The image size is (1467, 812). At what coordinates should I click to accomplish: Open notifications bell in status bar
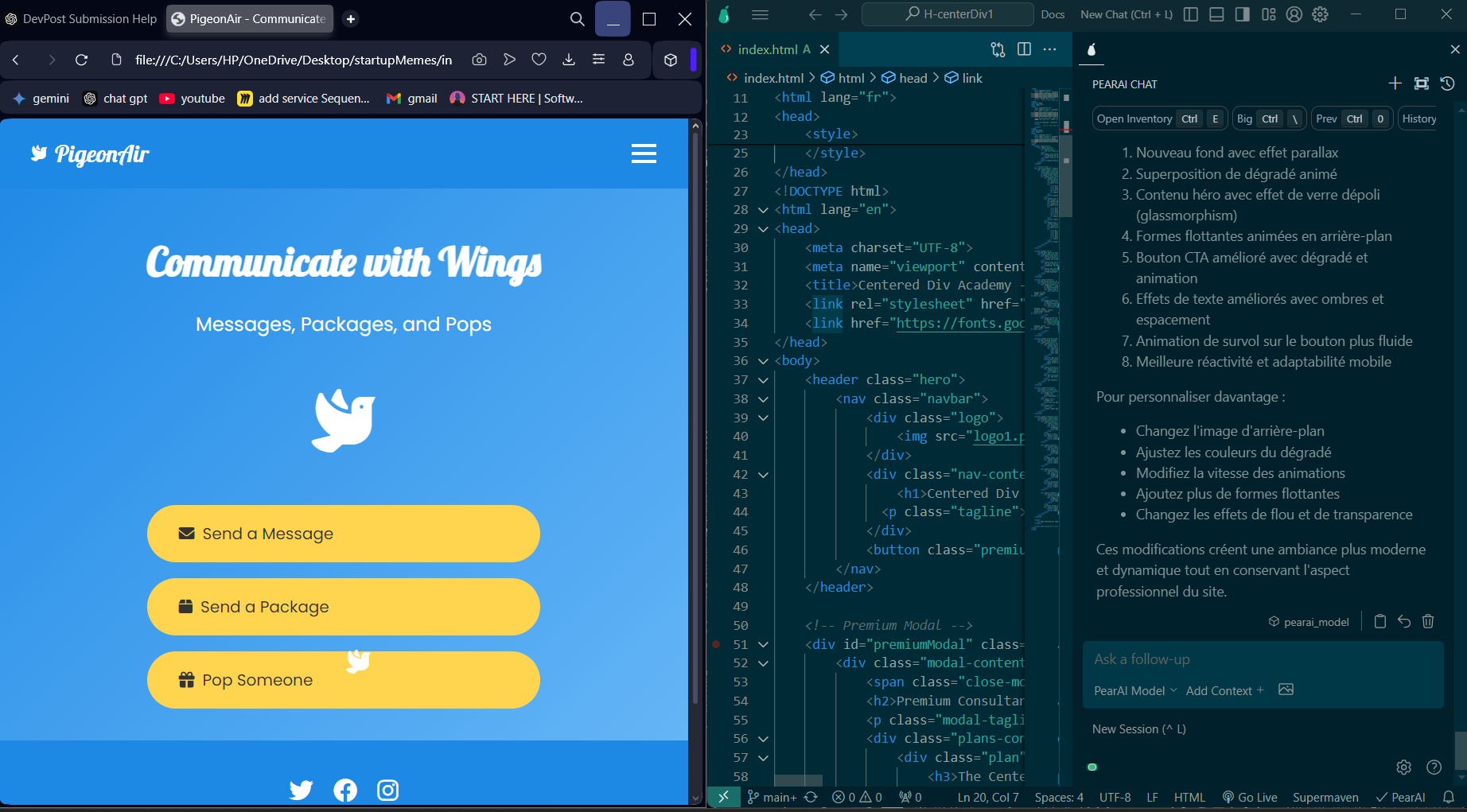pos(1449,797)
